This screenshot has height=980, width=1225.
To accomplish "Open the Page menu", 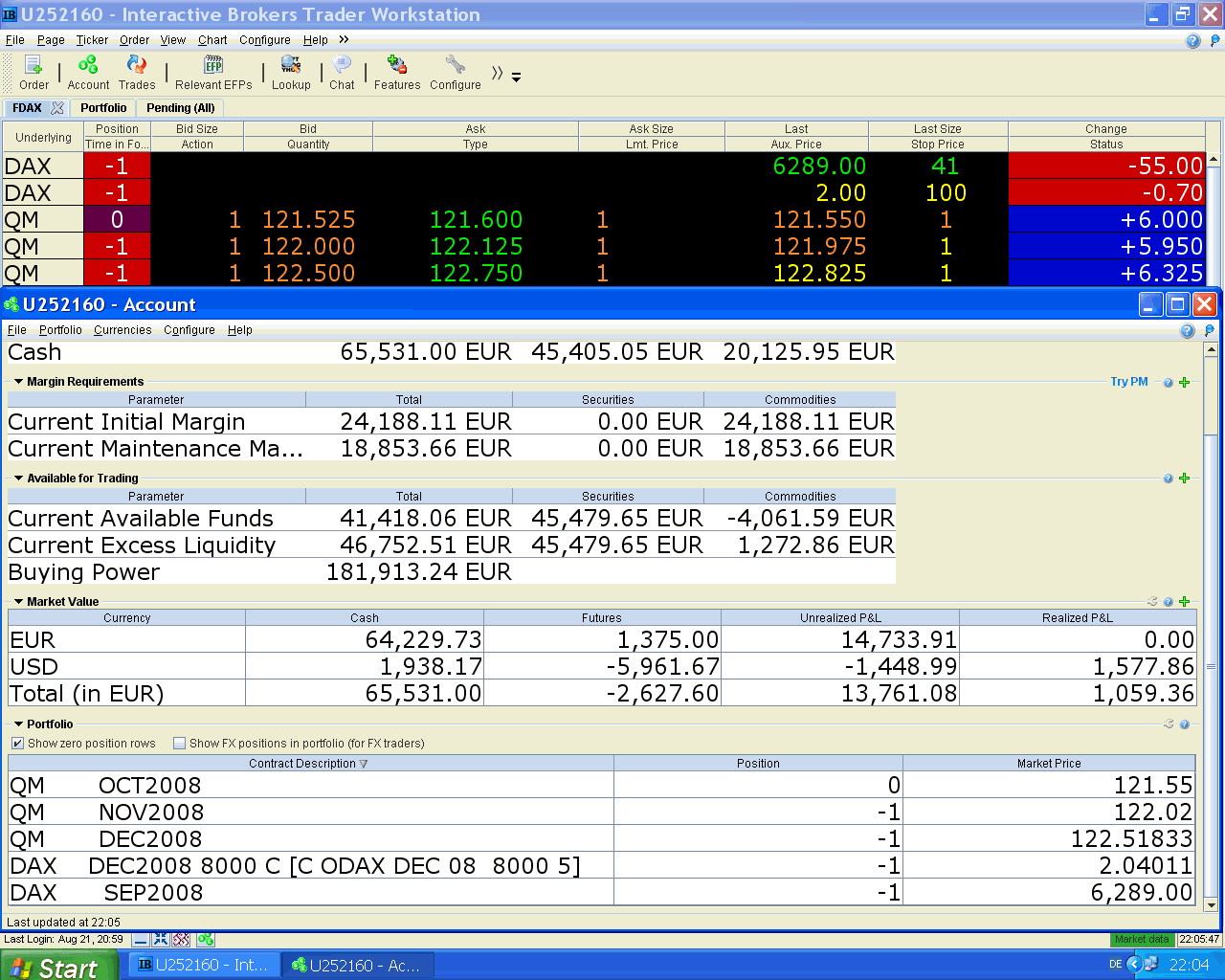I will (x=51, y=40).
